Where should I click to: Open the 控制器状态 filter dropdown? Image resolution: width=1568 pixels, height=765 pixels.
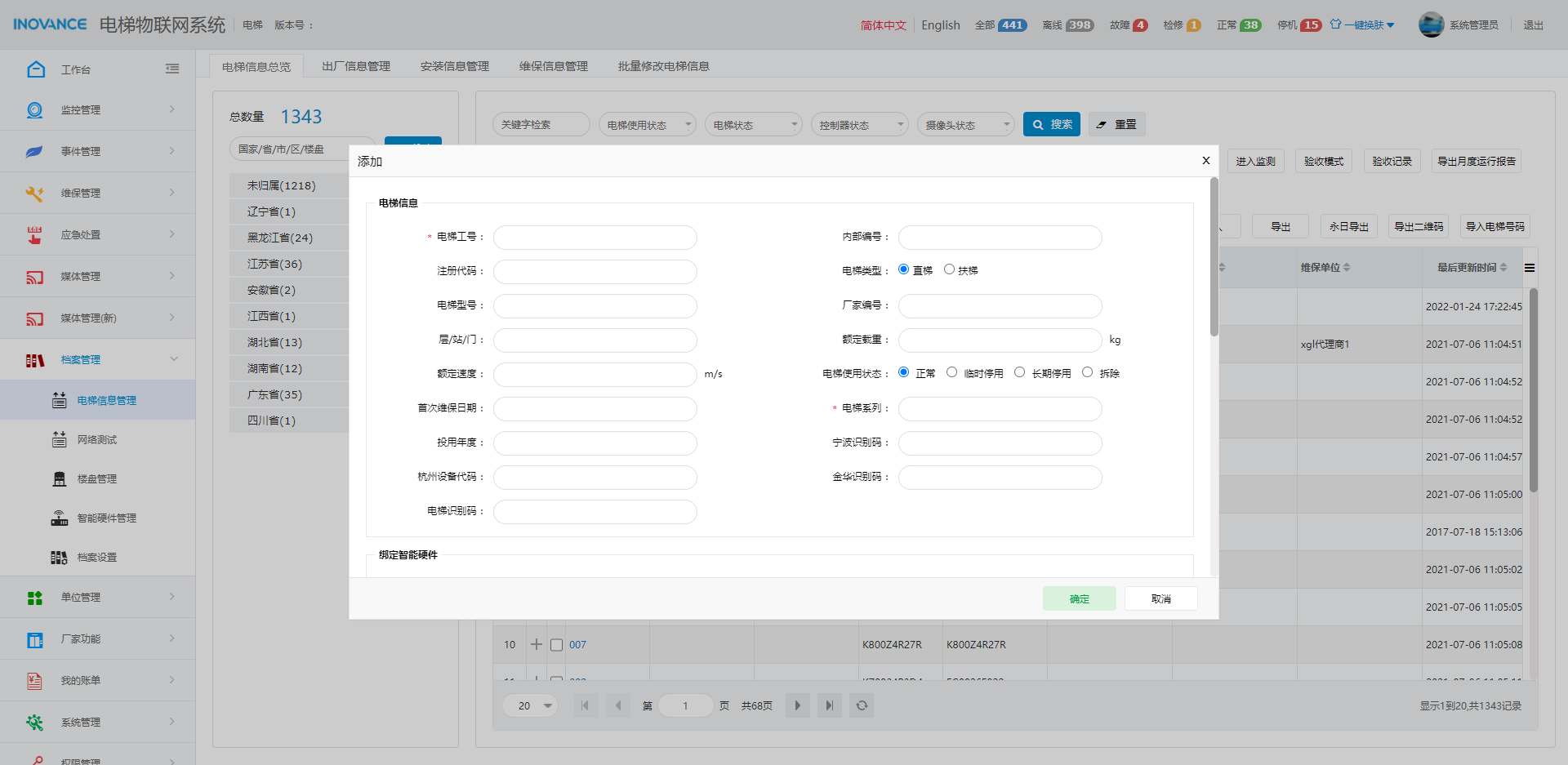click(859, 125)
